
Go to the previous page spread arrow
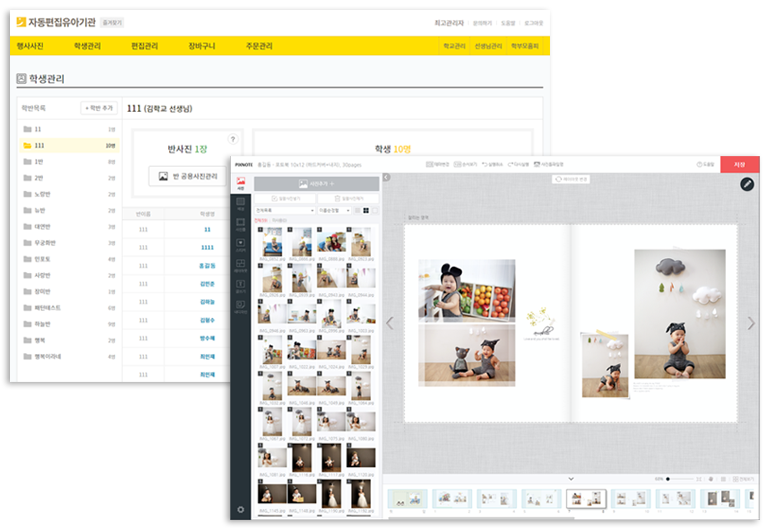coord(390,323)
